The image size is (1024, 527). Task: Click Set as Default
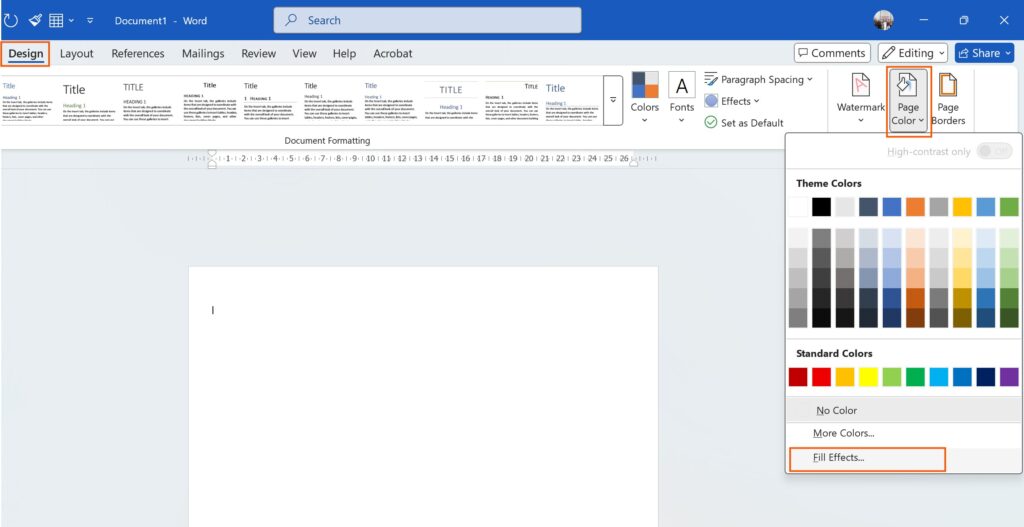pyautogui.click(x=744, y=123)
